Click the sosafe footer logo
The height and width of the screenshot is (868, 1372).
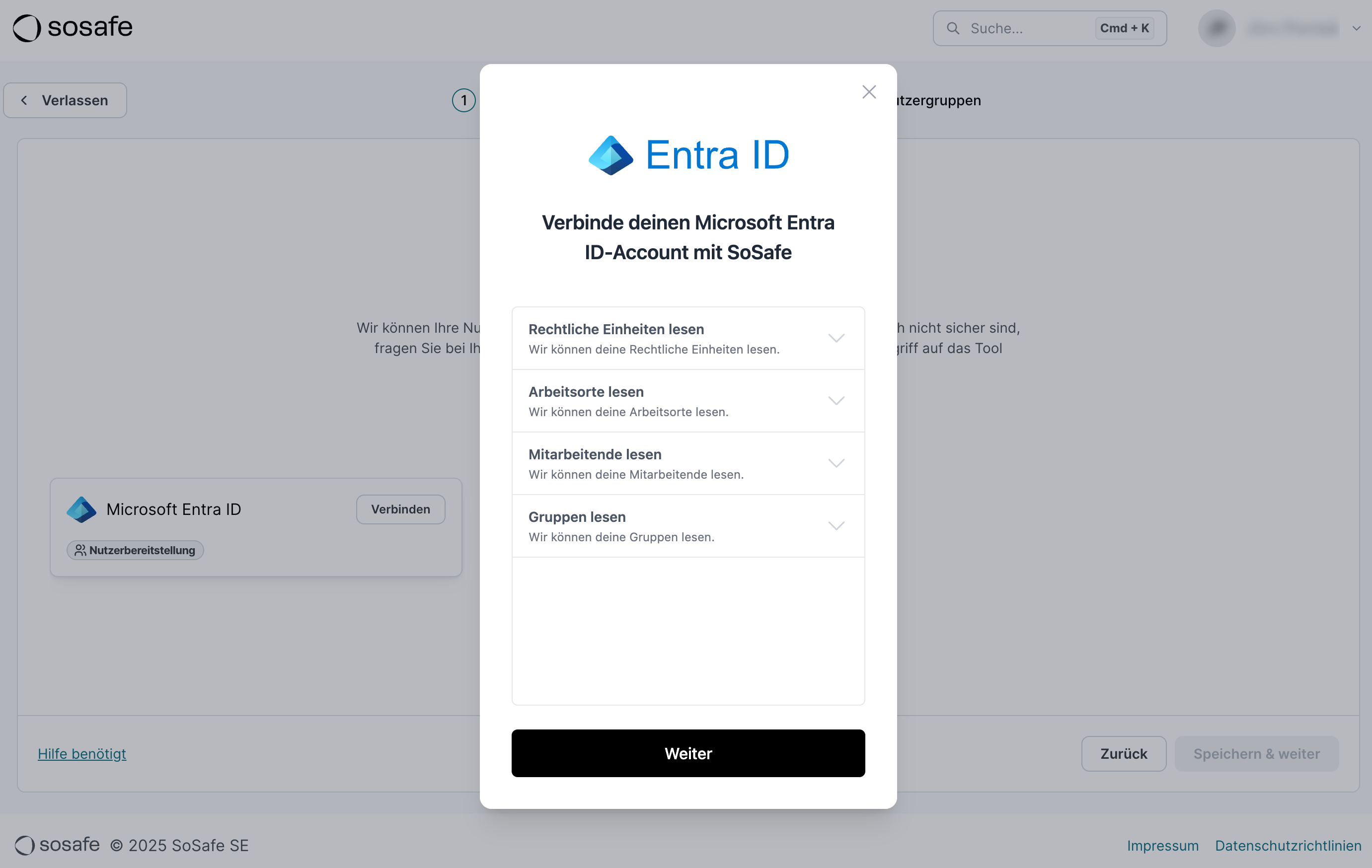[57, 845]
